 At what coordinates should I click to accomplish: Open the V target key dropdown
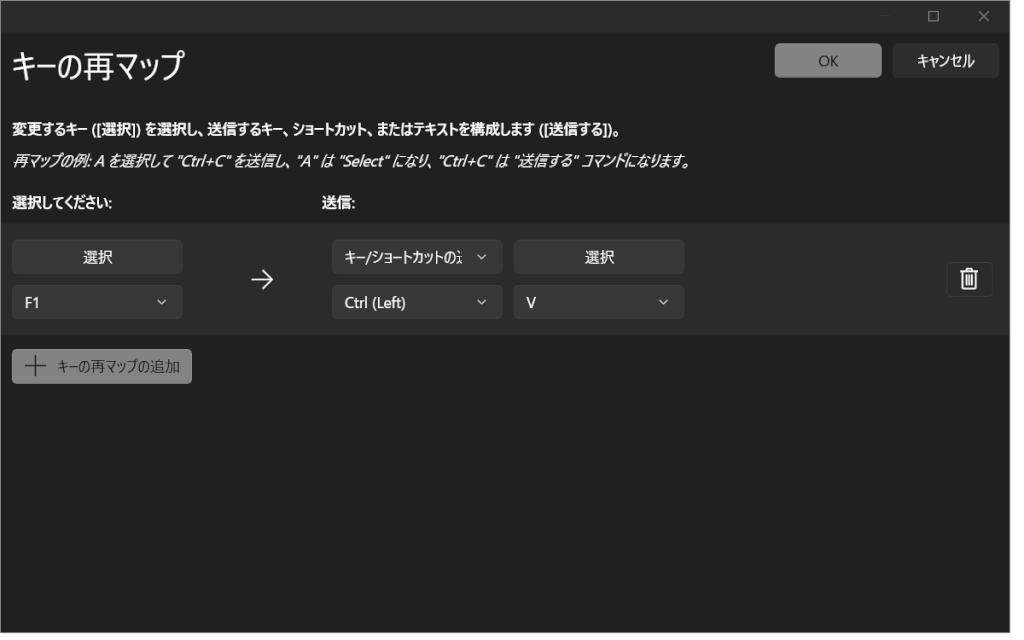(599, 302)
